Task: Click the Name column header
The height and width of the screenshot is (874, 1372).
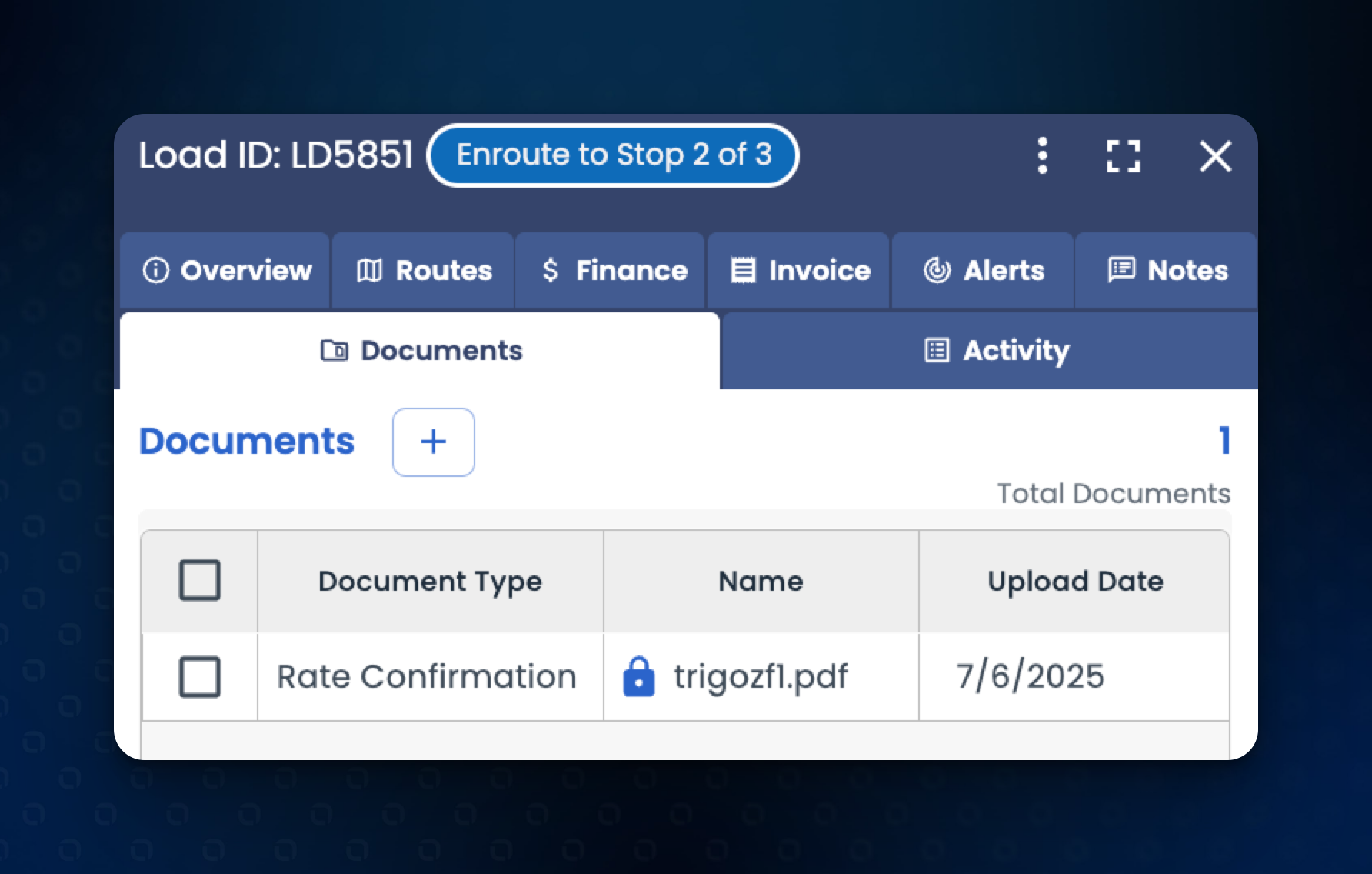Action: click(x=761, y=582)
